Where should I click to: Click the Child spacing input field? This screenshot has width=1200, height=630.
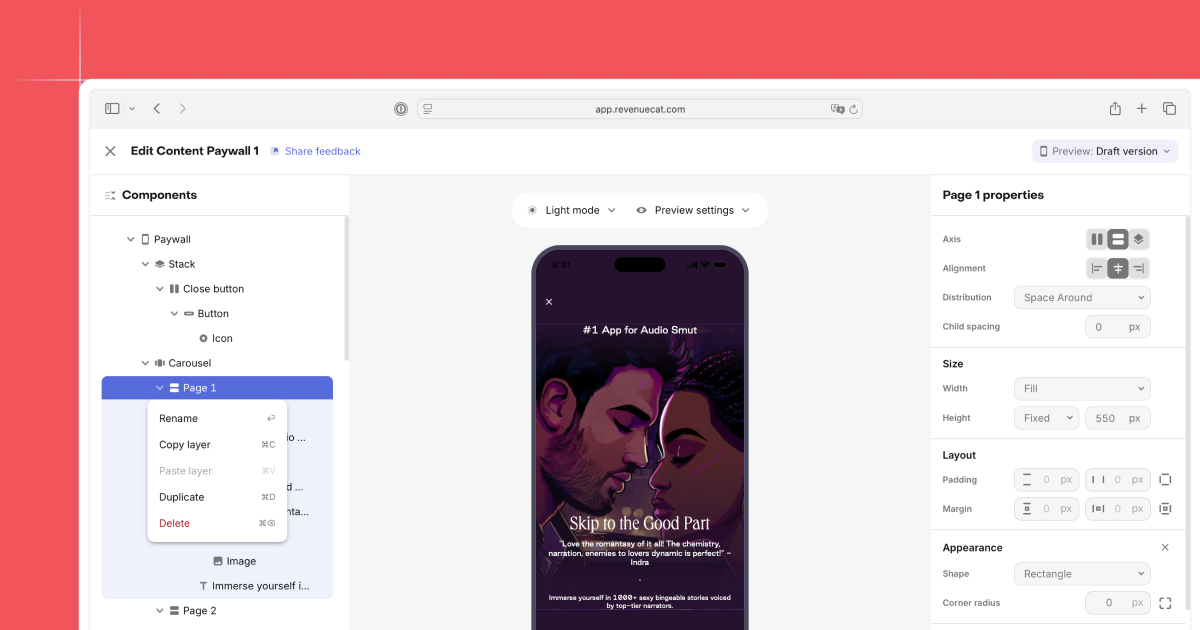tap(1118, 327)
